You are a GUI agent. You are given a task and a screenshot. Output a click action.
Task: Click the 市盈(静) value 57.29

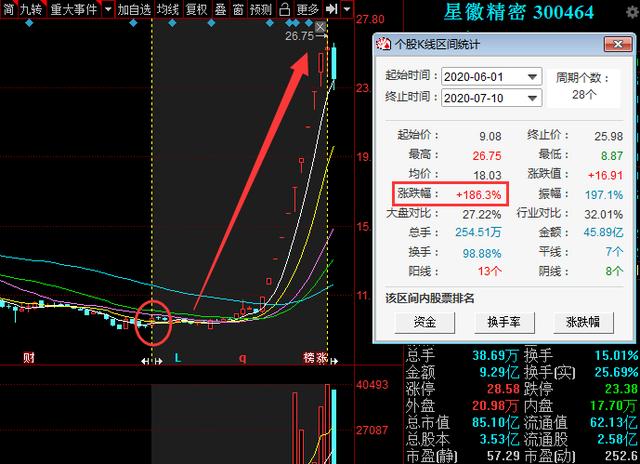click(x=503, y=456)
